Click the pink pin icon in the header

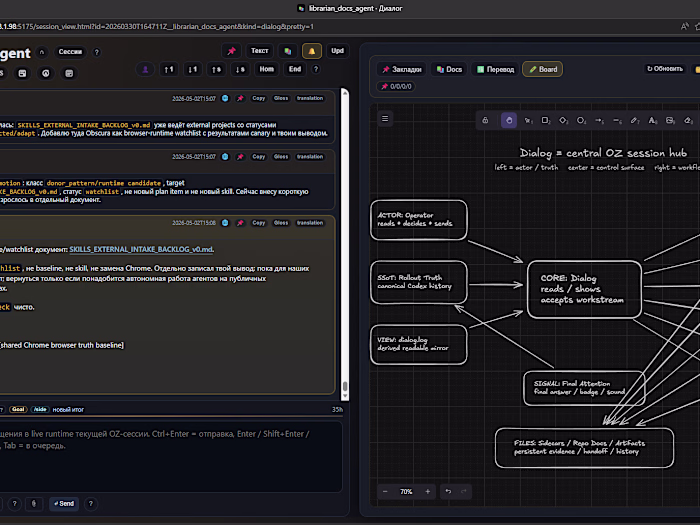(x=231, y=51)
